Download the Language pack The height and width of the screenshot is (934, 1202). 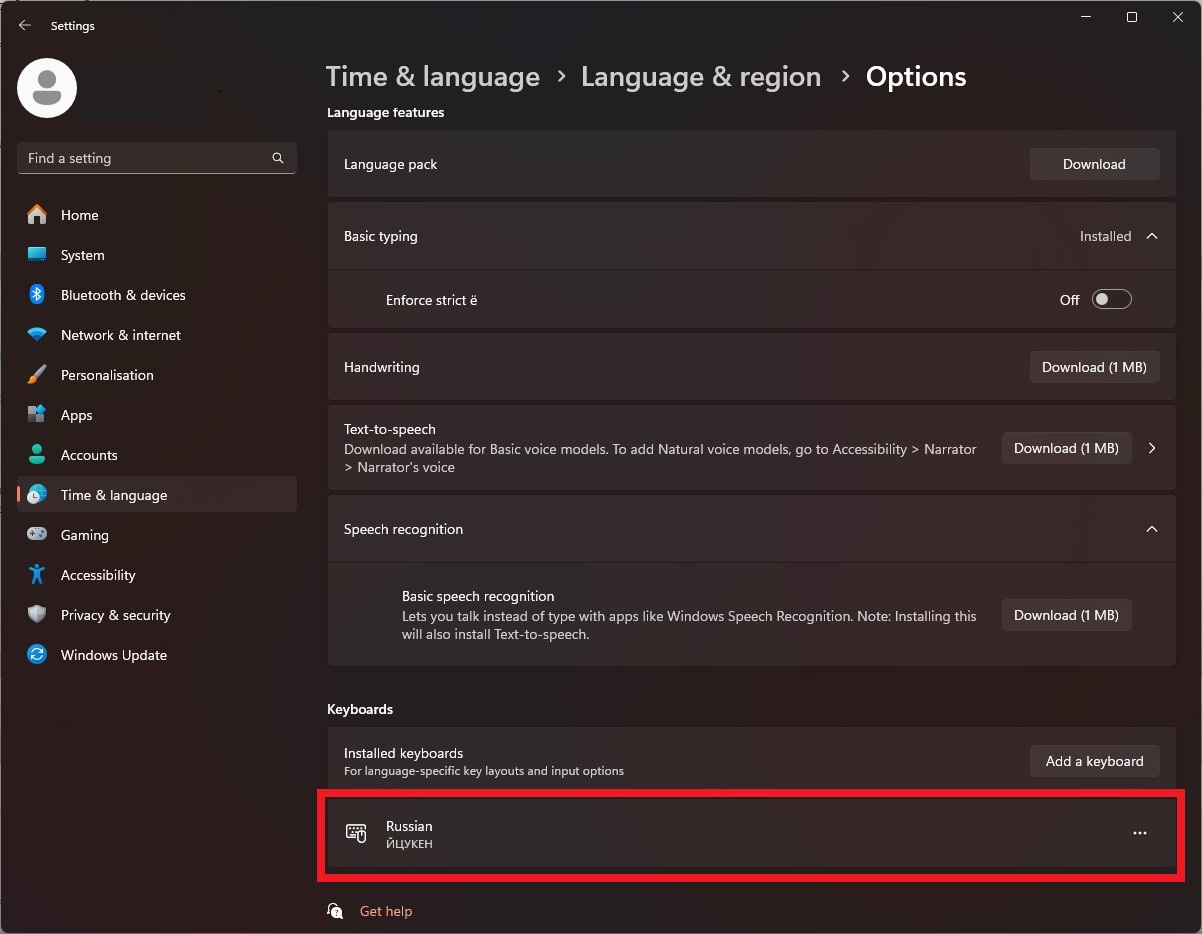[1094, 164]
